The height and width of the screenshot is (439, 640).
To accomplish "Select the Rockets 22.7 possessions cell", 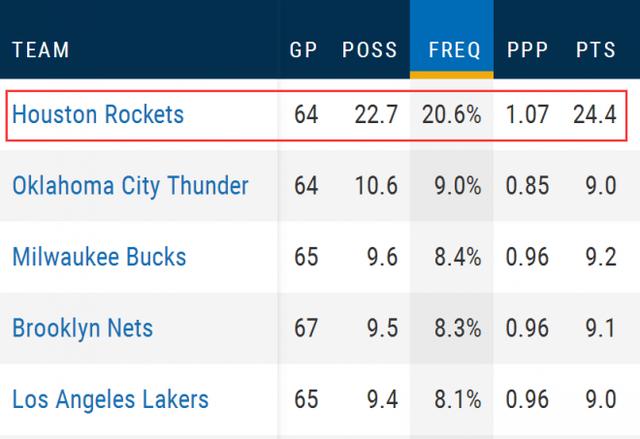I will [376, 114].
